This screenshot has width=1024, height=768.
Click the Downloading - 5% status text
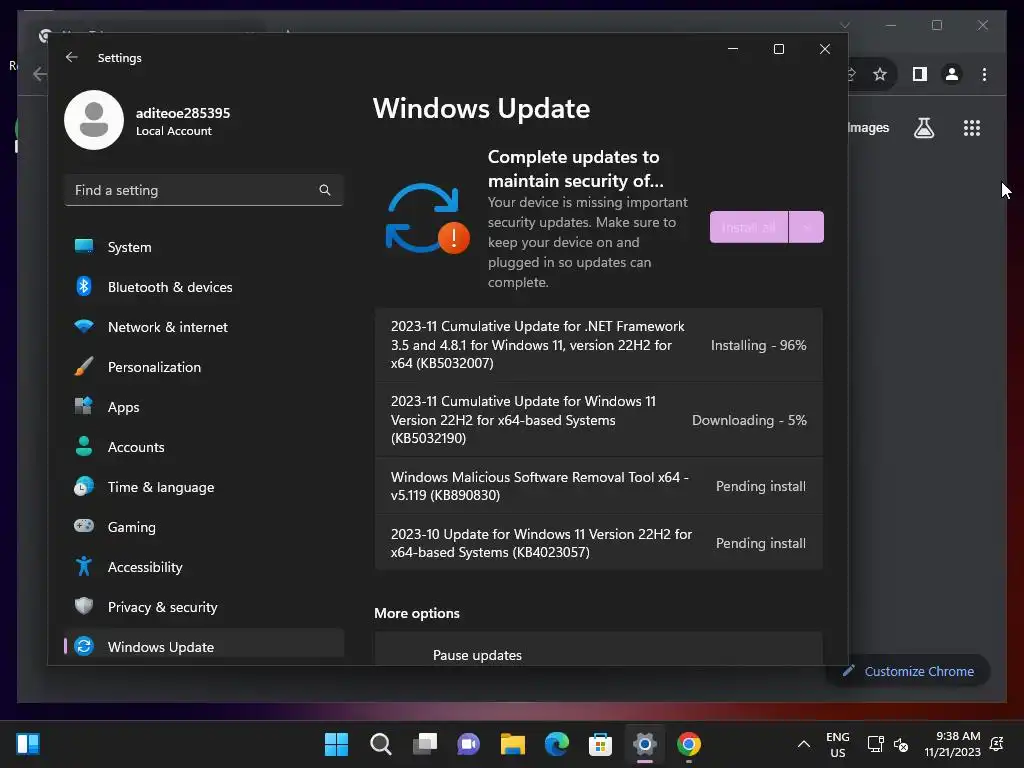tap(749, 421)
